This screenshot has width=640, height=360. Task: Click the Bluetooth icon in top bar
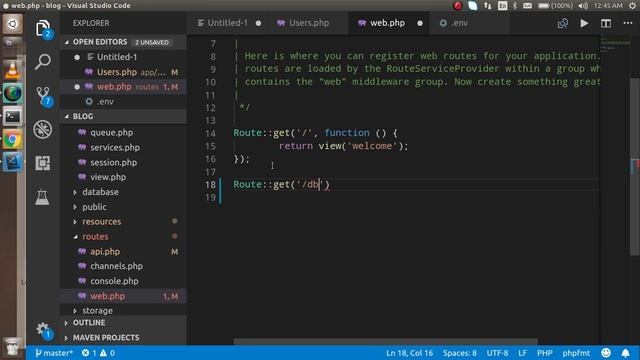click(515, 6)
